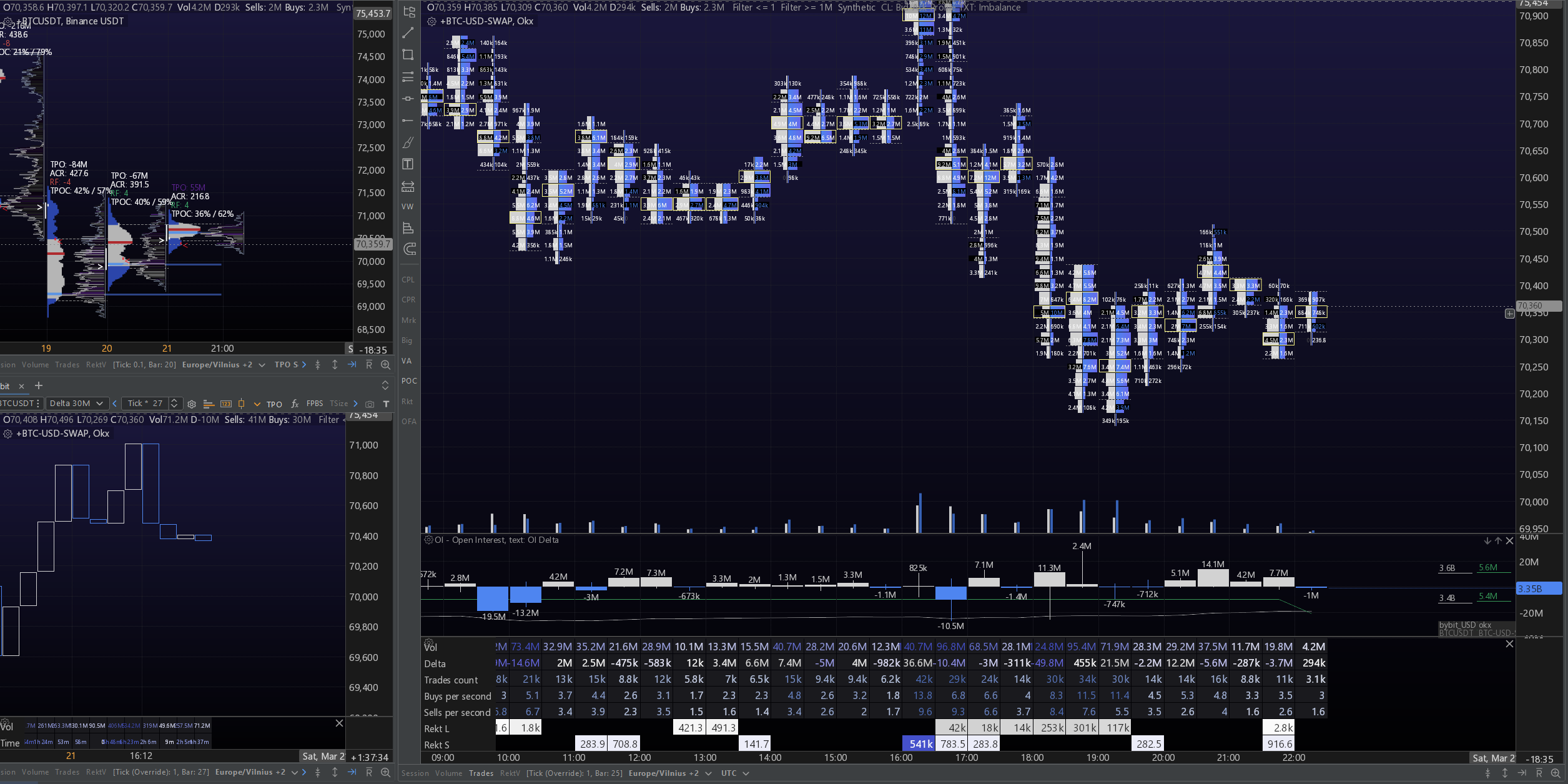The width and height of the screenshot is (1568, 784).
Task: Open the BTCUSDT symbol menu dots
Action: click(38, 404)
